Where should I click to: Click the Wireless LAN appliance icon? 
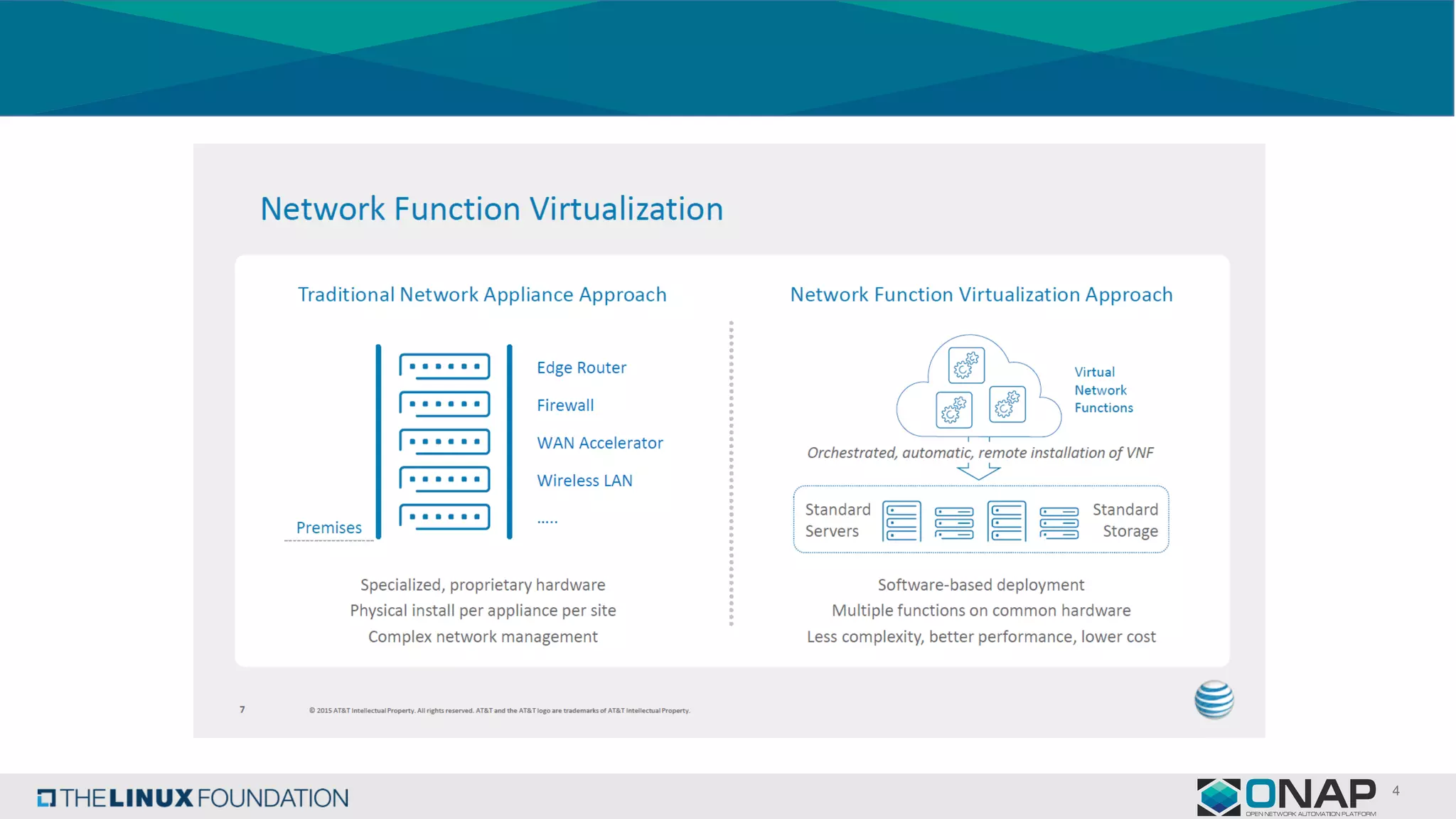[444, 480]
